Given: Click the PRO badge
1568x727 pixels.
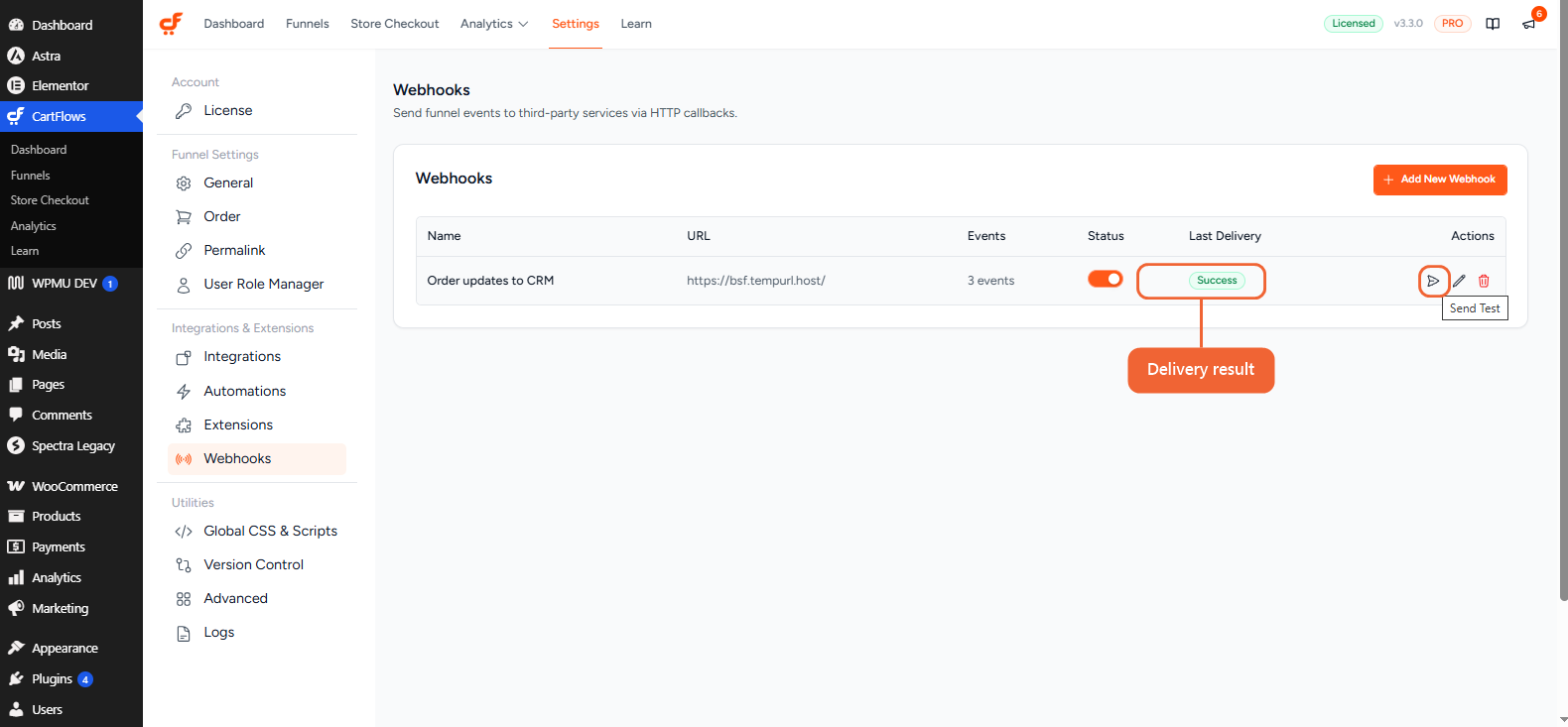Looking at the screenshot, I should click(1453, 24).
